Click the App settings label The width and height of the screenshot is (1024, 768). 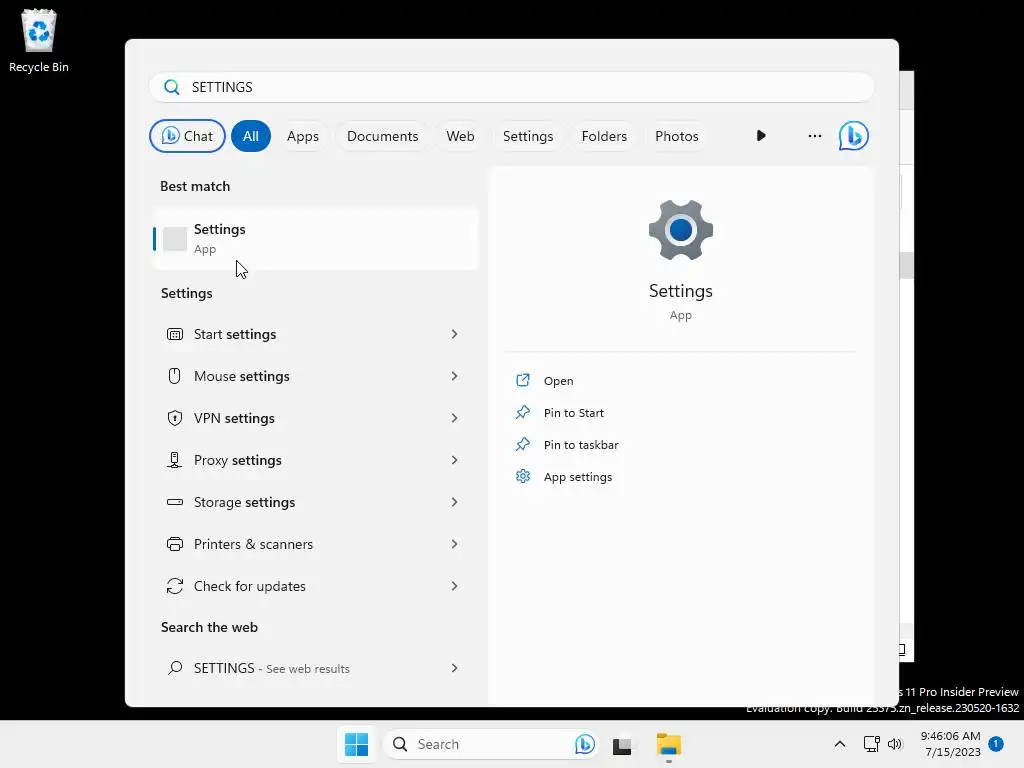click(x=578, y=477)
